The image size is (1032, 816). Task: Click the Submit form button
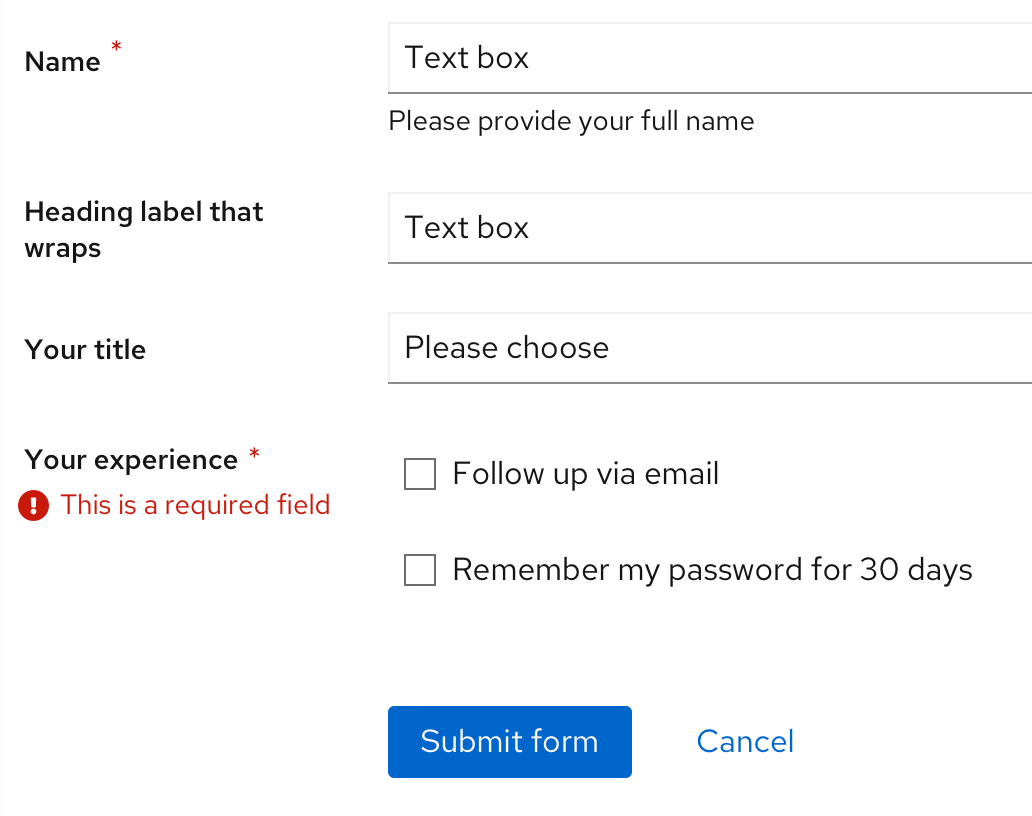tap(509, 742)
